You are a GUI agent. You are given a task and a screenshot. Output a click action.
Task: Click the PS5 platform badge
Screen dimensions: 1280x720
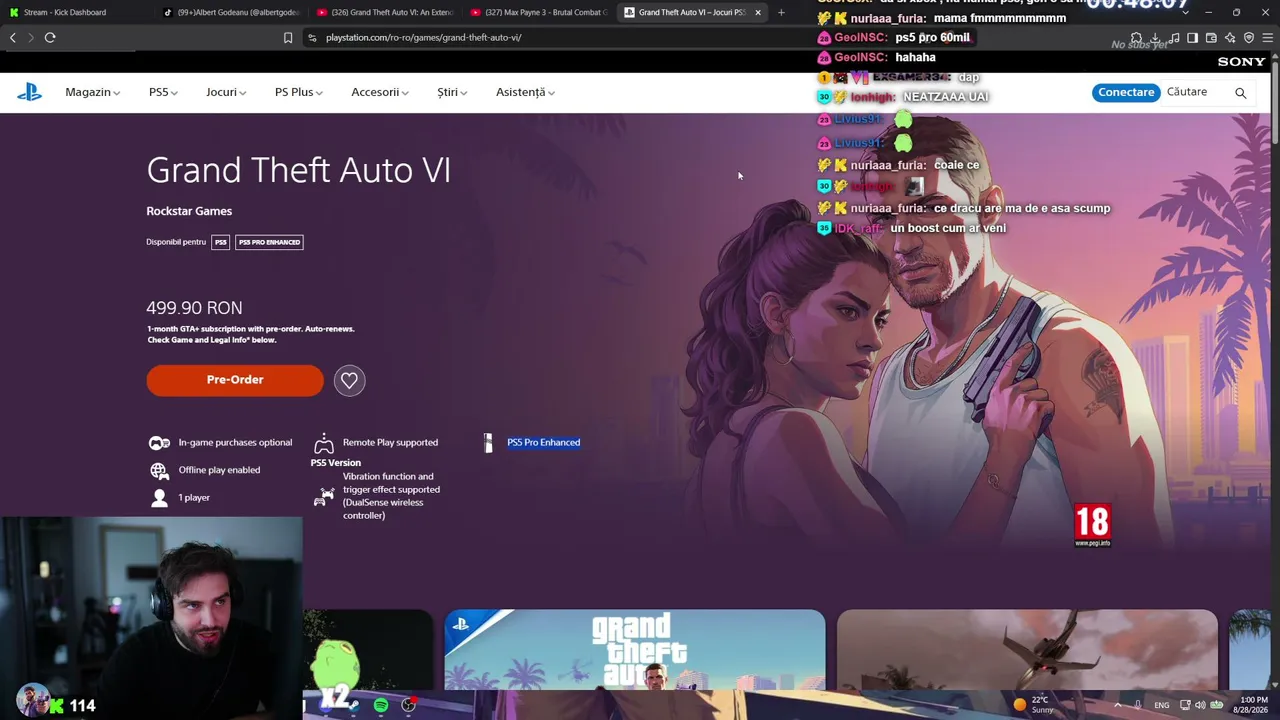click(x=220, y=242)
